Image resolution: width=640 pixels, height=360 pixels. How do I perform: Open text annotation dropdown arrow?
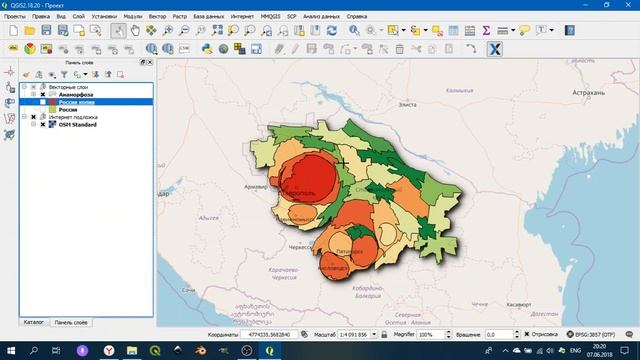(551, 30)
